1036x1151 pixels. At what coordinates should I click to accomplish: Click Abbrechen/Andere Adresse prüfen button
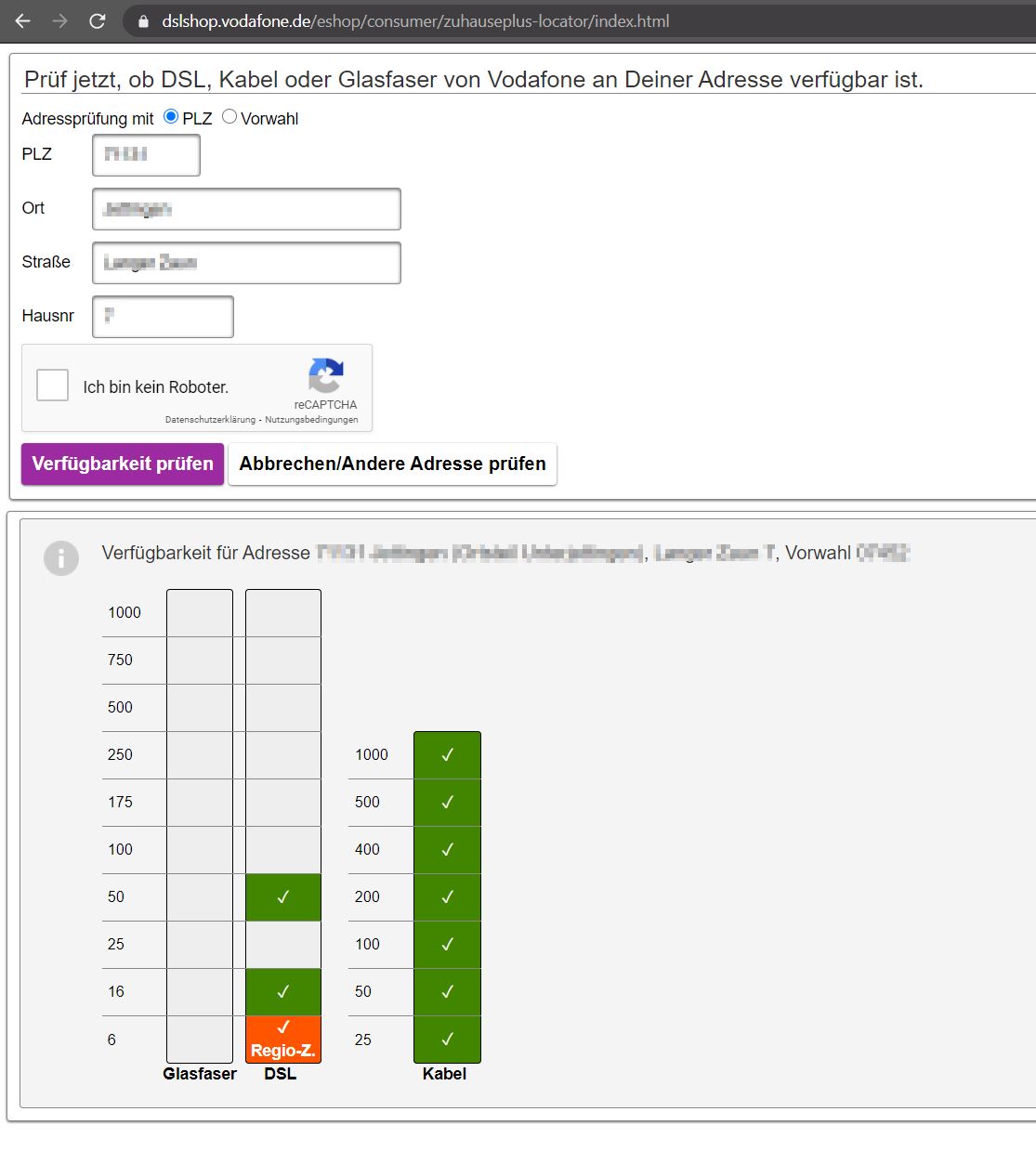pyautogui.click(x=392, y=464)
